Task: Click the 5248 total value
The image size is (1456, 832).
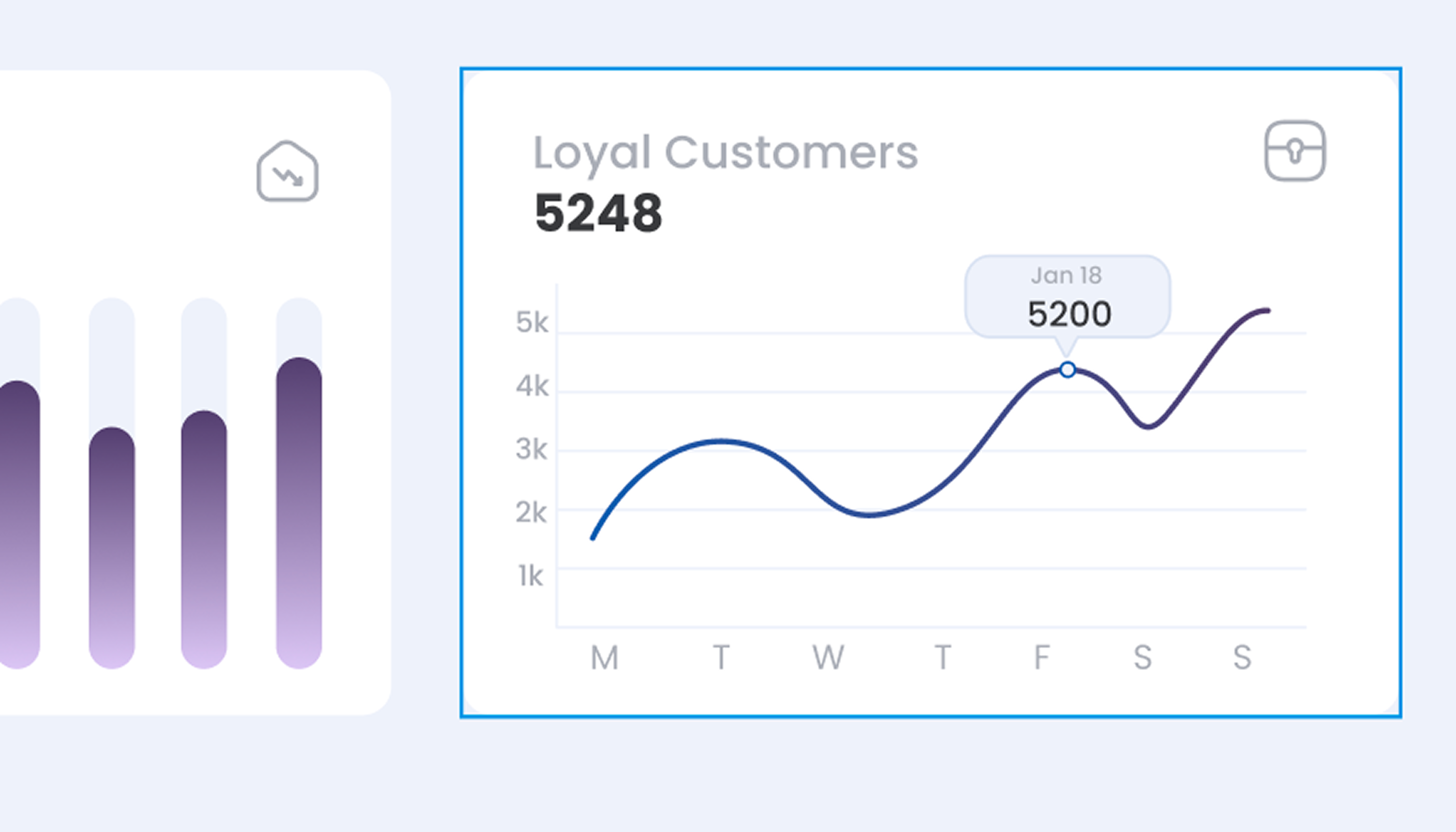Action: [x=598, y=213]
